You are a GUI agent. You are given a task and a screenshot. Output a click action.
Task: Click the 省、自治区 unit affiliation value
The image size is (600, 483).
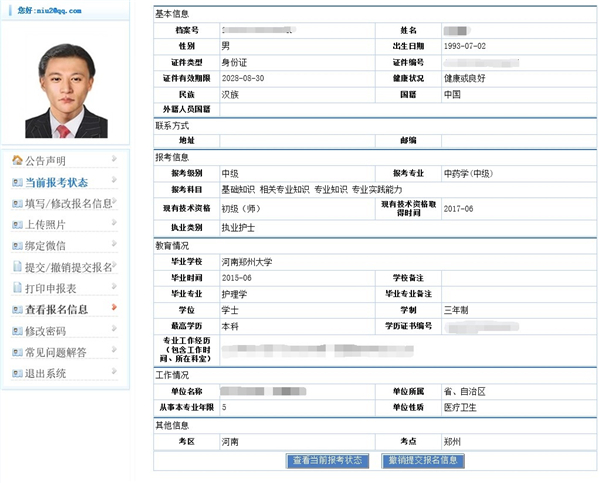[x=465, y=392]
